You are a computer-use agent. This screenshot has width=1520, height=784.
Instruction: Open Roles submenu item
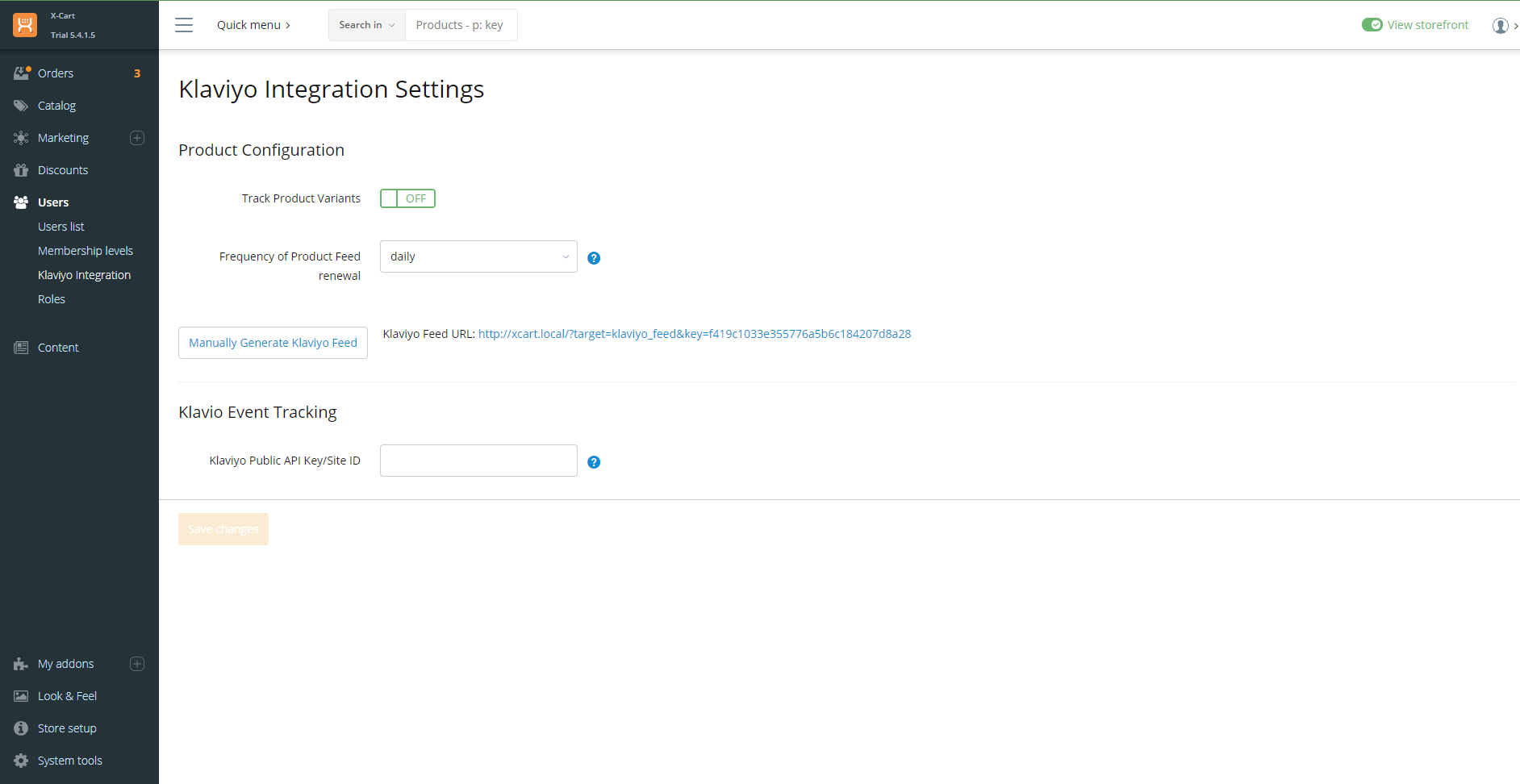click(52, 299)
